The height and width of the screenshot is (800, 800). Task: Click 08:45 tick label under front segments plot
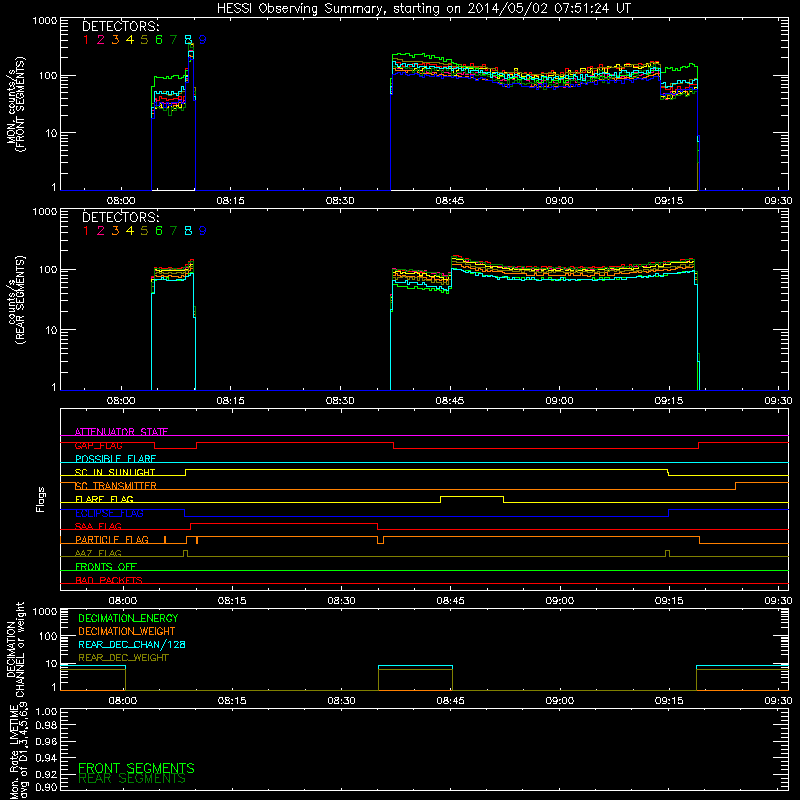pos(449,201)
